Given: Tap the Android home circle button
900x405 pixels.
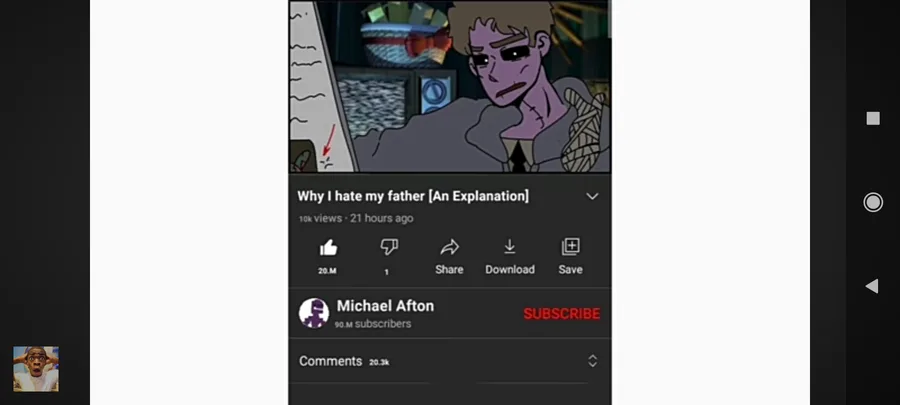Looking at the screenshot, I should 873,202.
